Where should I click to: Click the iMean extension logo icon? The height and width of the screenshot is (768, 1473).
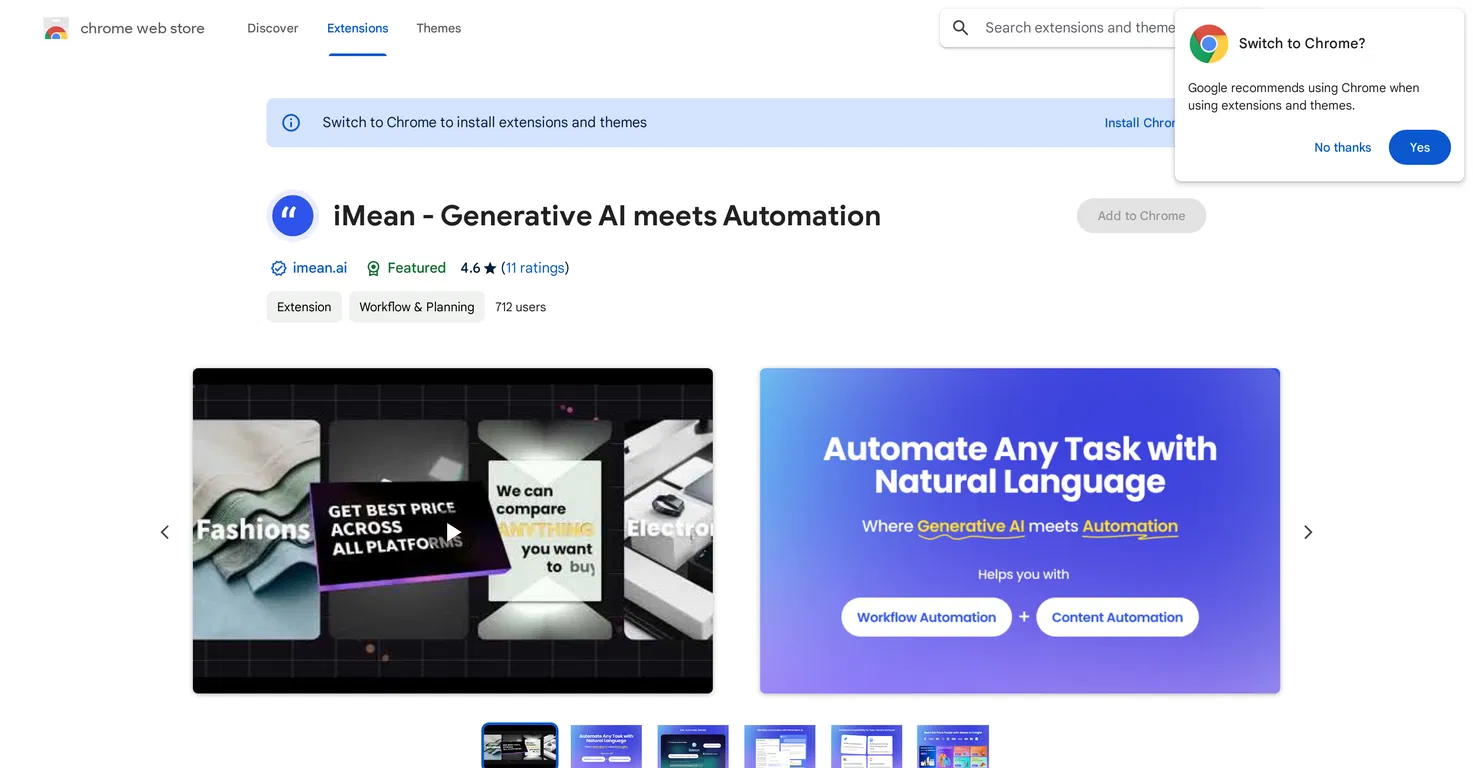293,215
